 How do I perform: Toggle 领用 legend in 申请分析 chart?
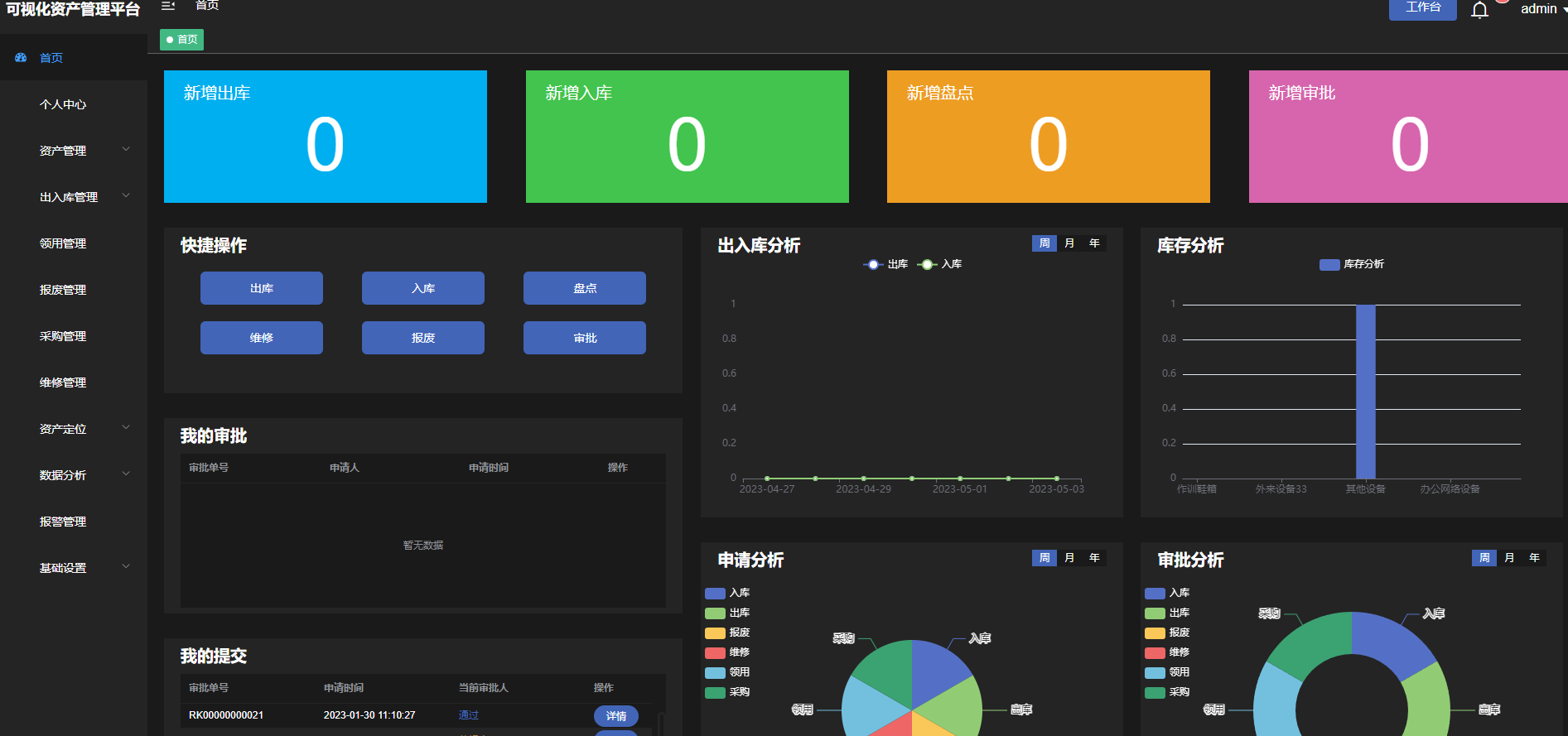(727, 672)
